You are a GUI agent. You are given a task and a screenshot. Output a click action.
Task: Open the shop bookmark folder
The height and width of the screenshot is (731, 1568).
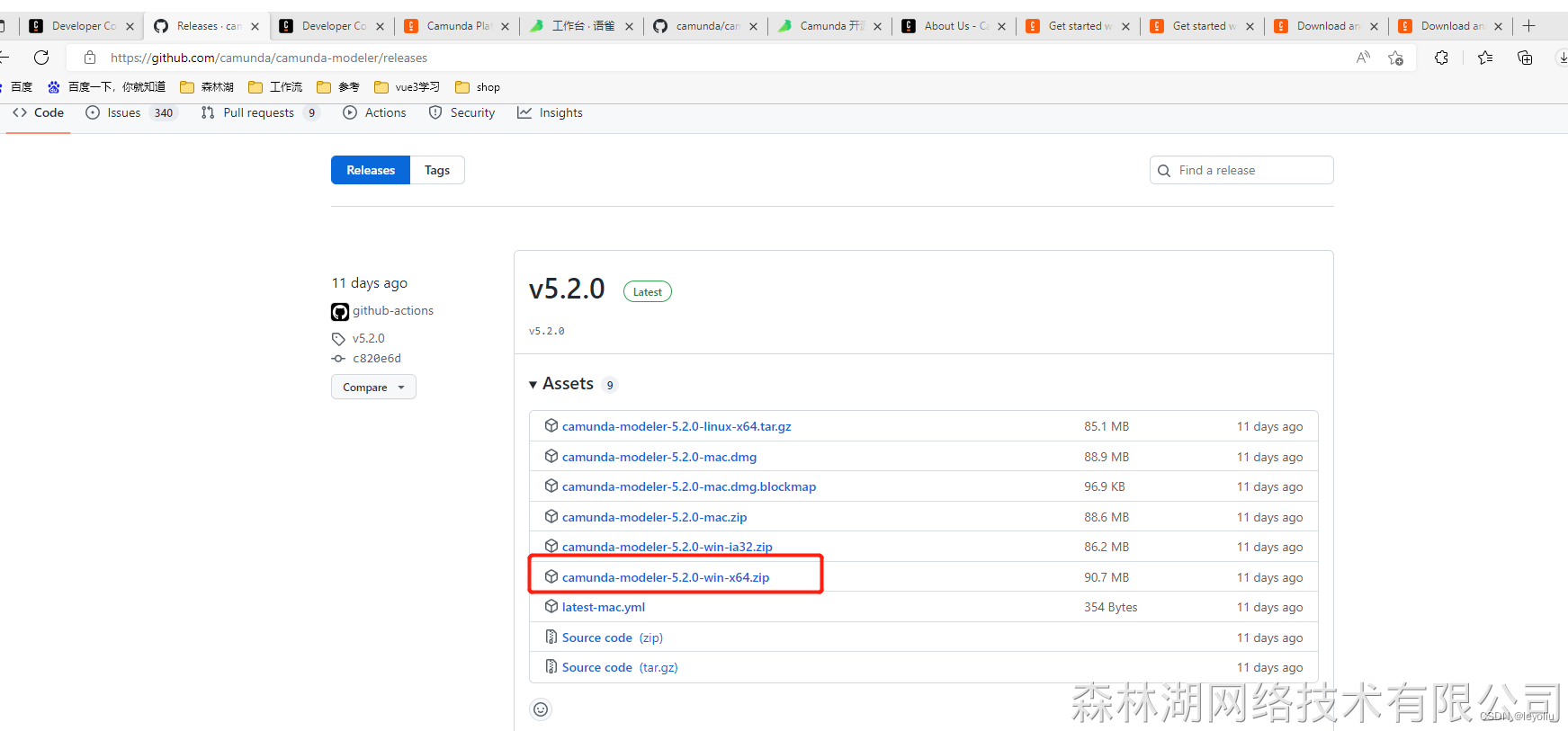click(x=478, y=87)
